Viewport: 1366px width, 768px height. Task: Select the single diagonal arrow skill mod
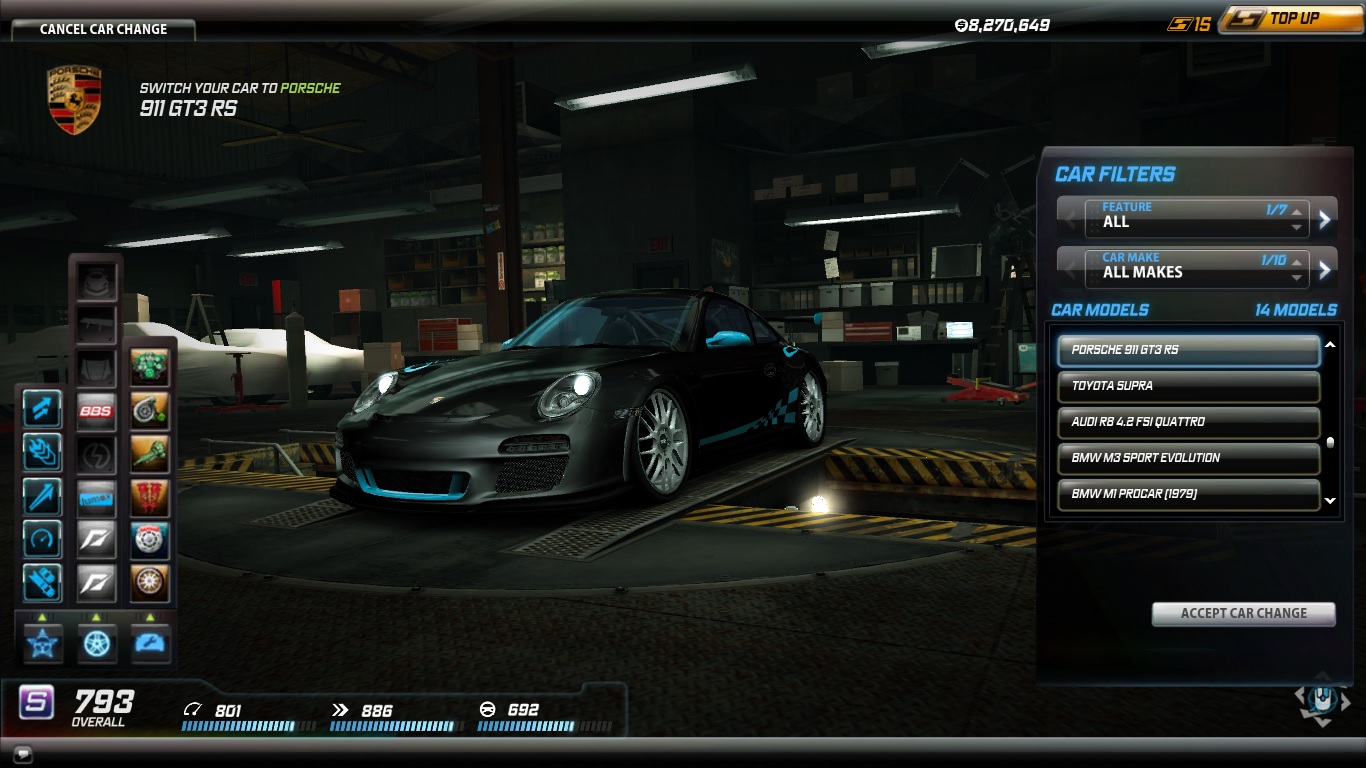42,497
